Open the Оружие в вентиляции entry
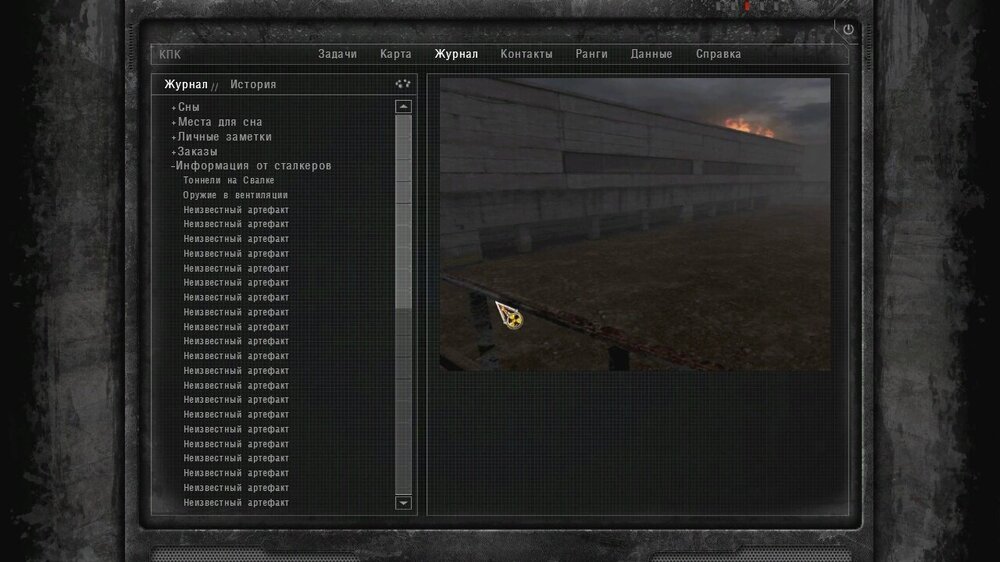Image resolution: width=1000 pixels, height=562 pixels. (235, 195)
